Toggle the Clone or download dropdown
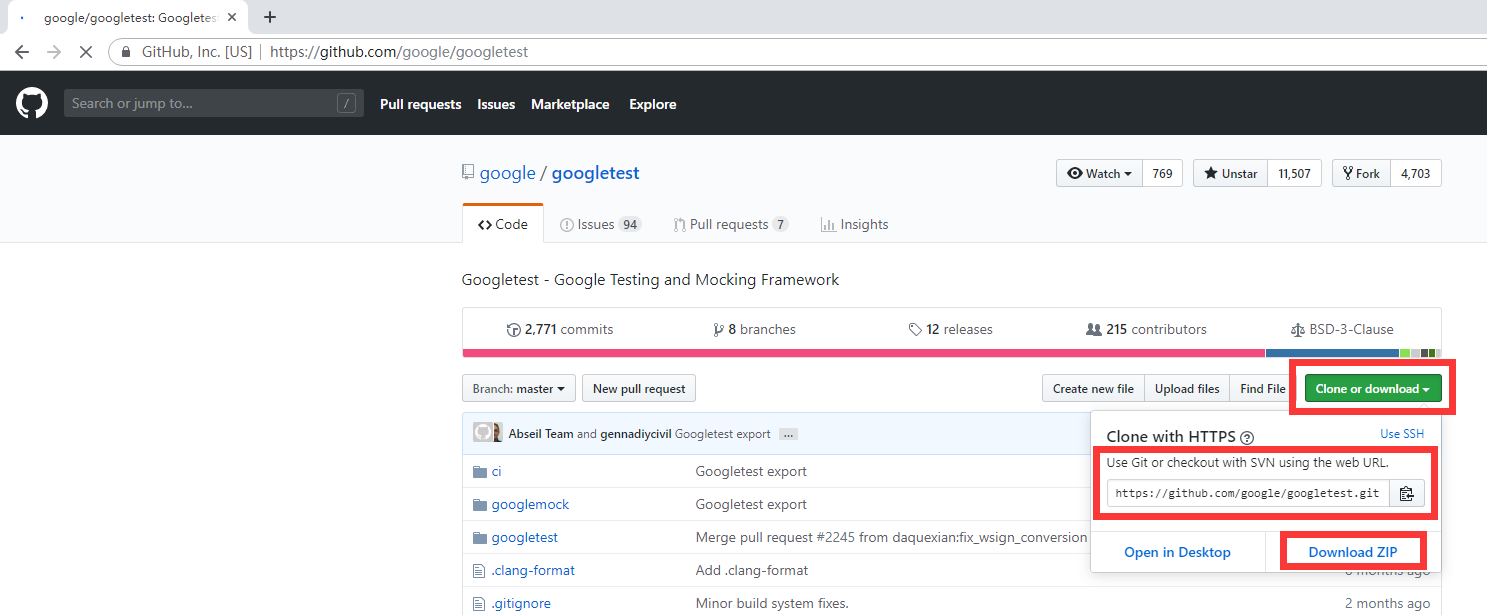The image size is (1487, 615). [x=1373, y=389]
